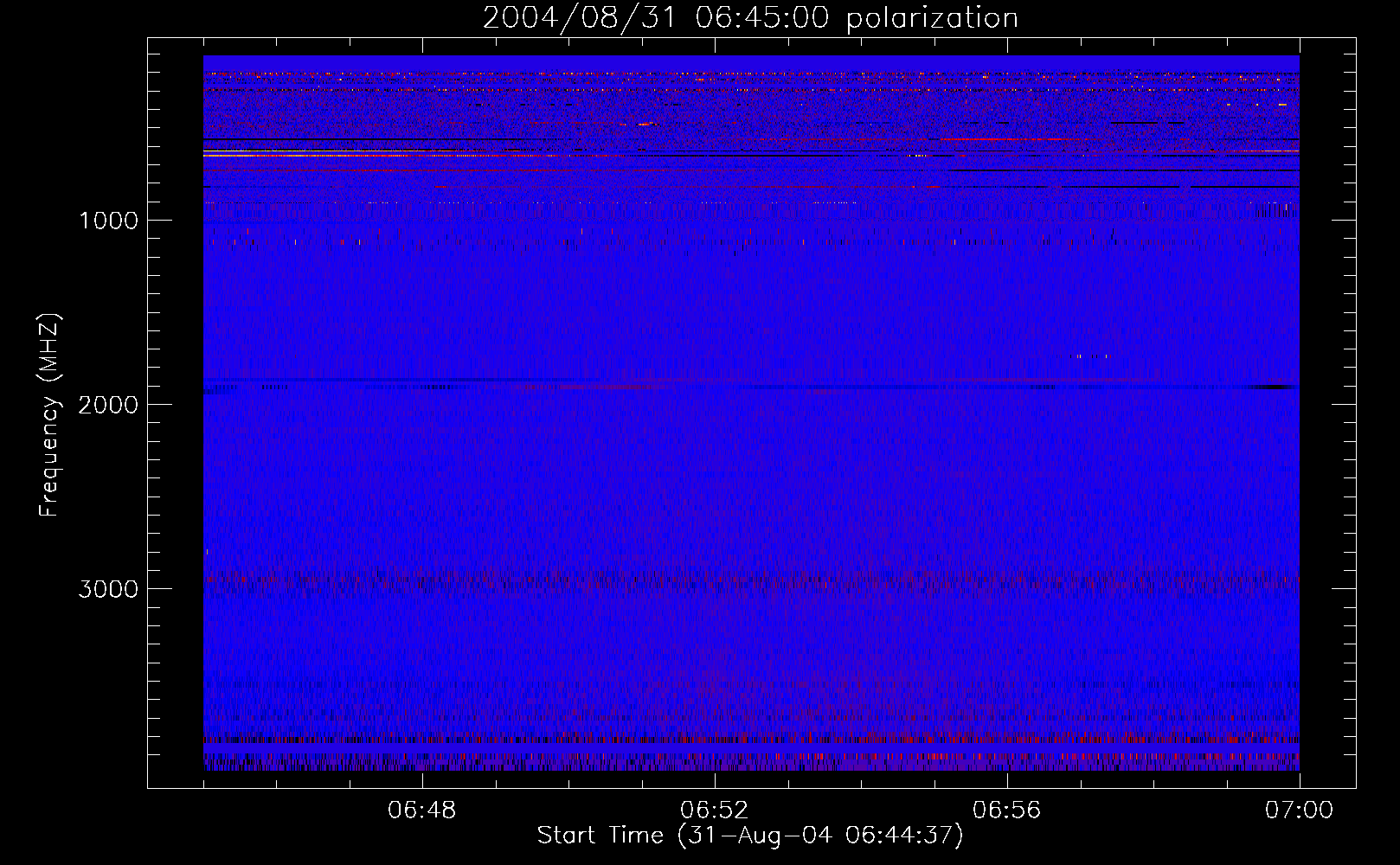Click the "Frequency (MHZ)" vertical axis label

[49, 415]
